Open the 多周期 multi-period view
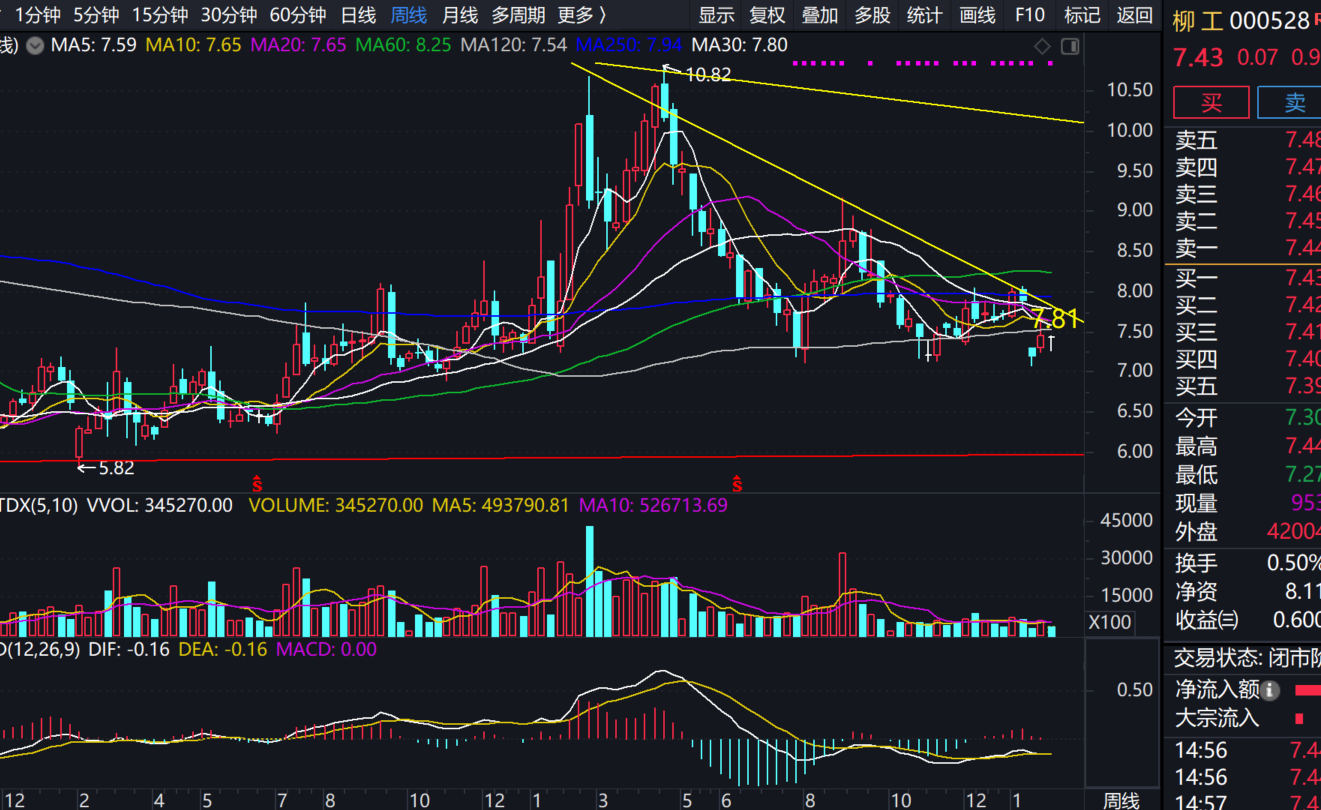The width and height of the screenshot is (1321, 810). pos(518,15)
